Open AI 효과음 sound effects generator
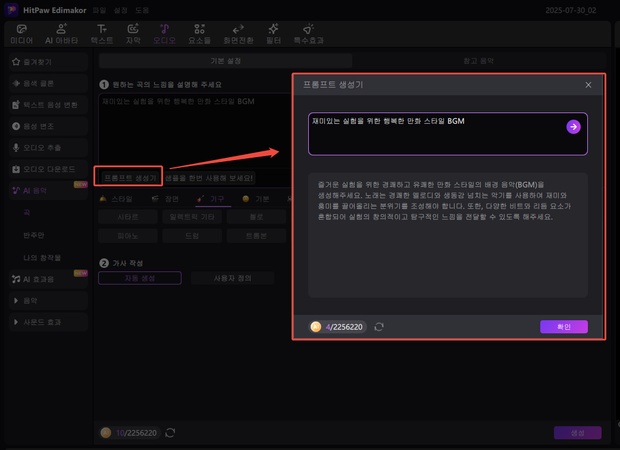Screen dimensions: 620x450 coord(48,279)
